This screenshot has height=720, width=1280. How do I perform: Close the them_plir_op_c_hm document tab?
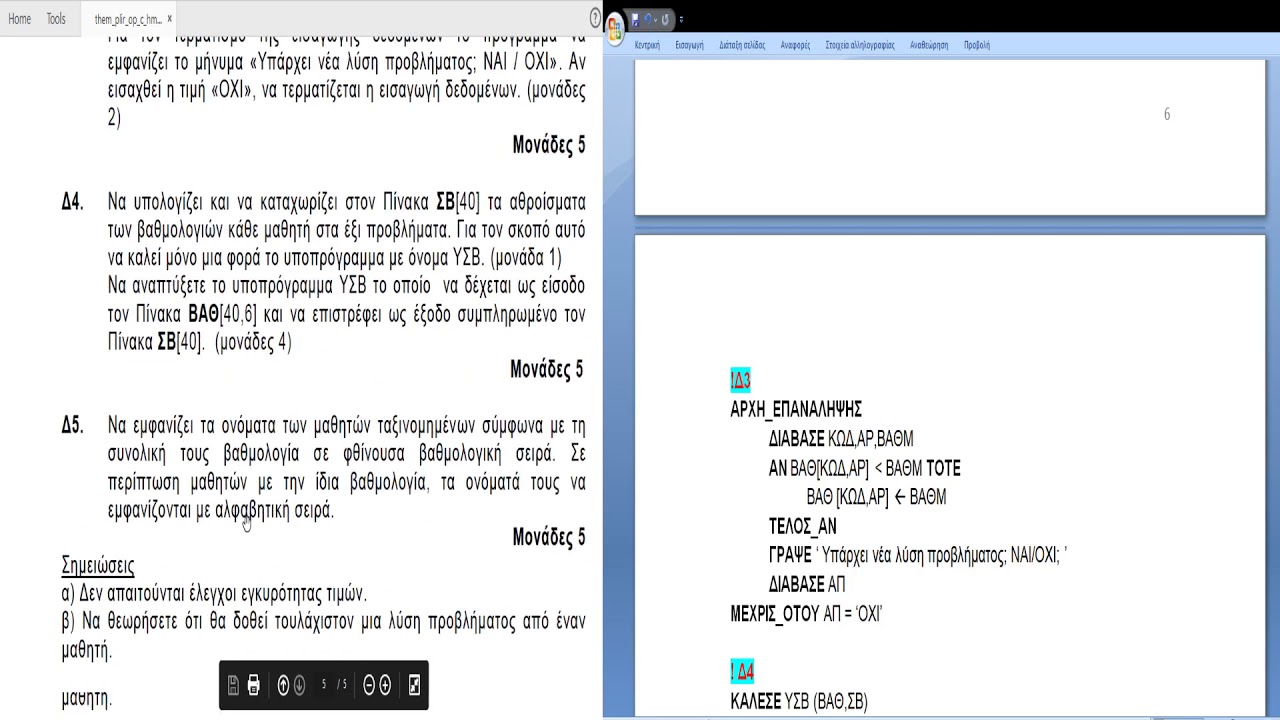(170, 19)
